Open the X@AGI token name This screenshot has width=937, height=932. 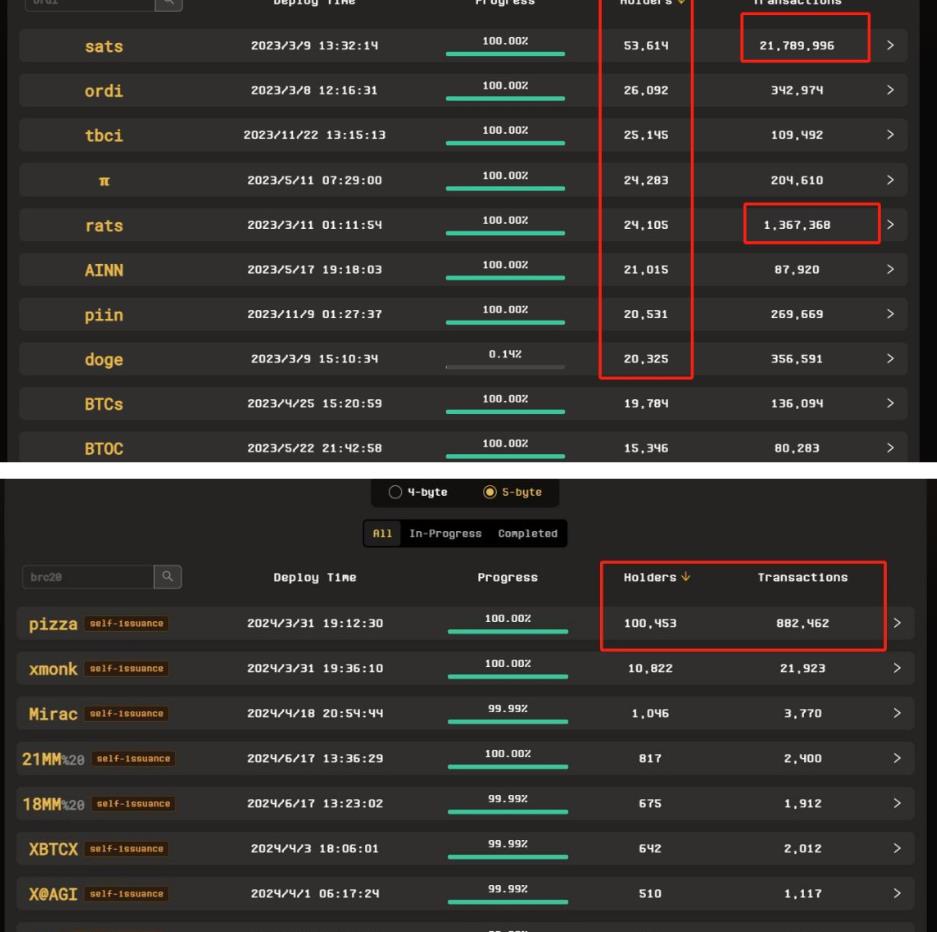point(53,894)
